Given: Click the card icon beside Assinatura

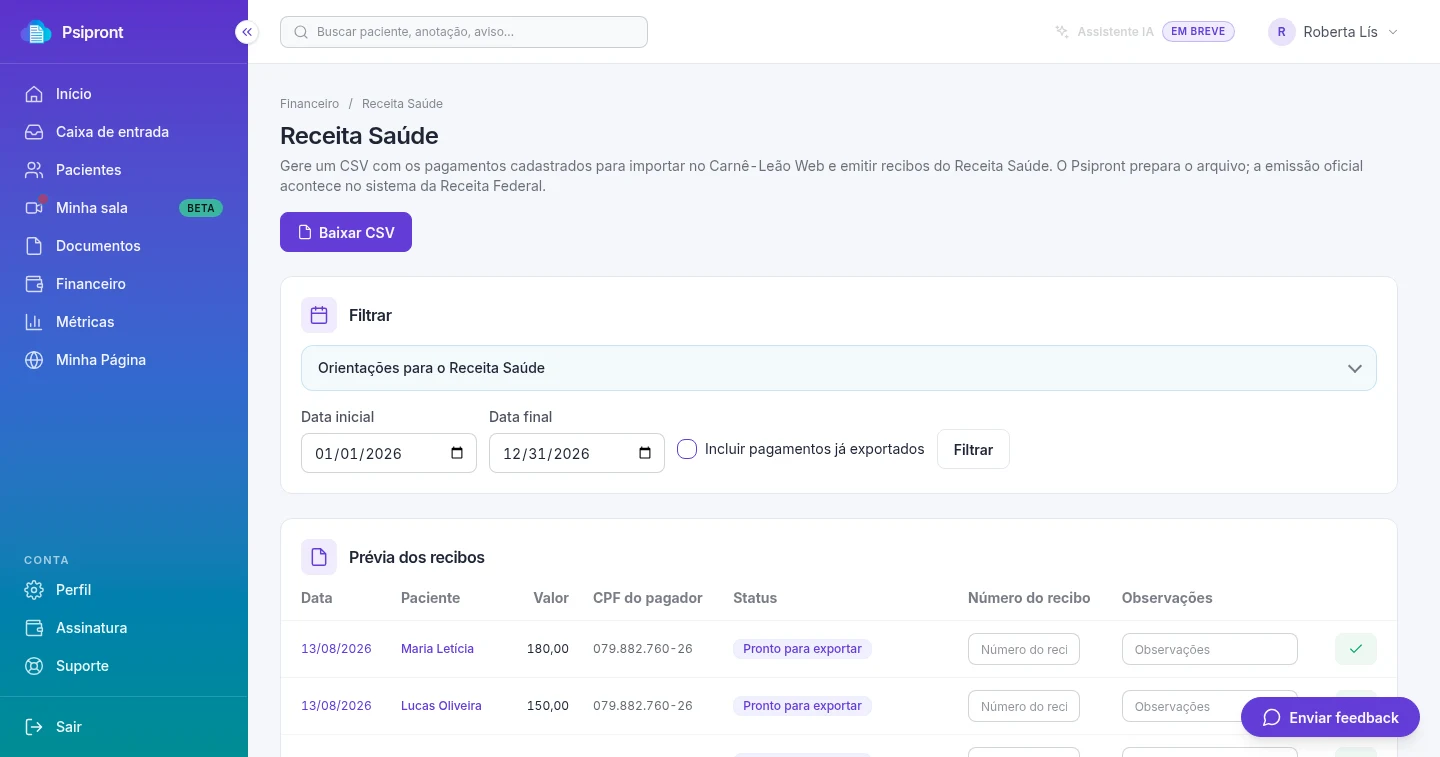Looking at the screenshot, I should [x=34, y=628].
